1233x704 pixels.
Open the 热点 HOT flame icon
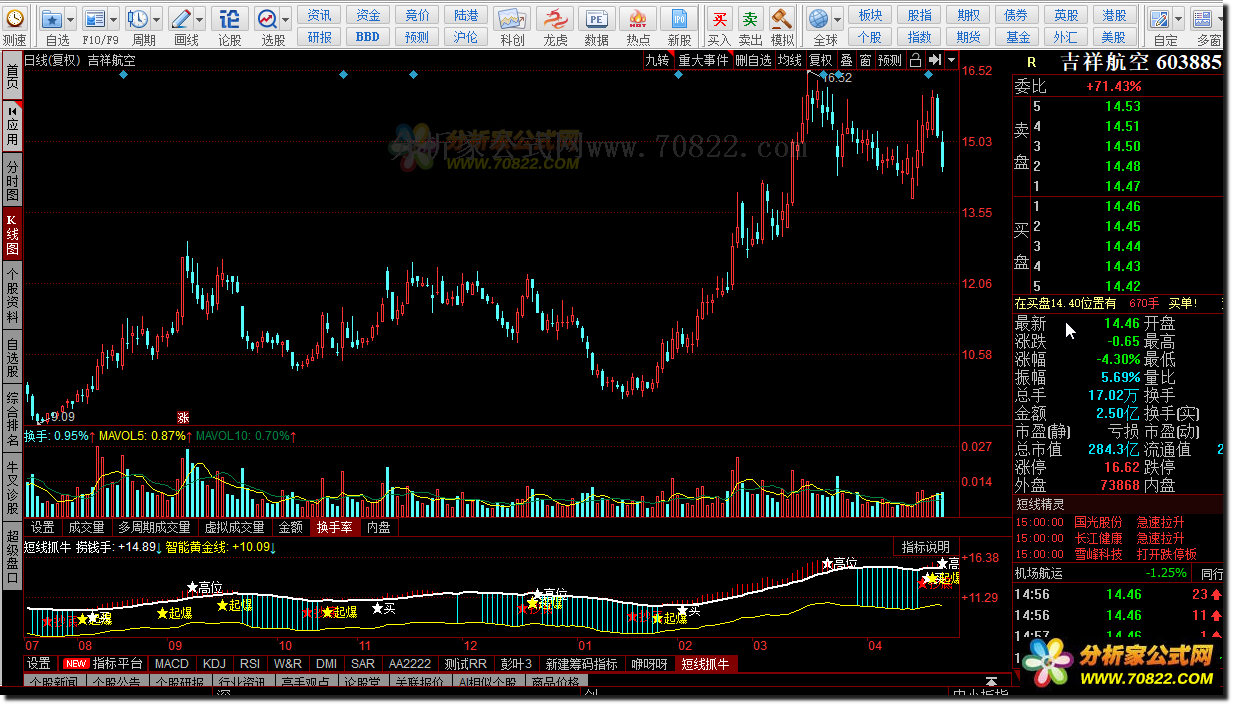coord(638,18)
